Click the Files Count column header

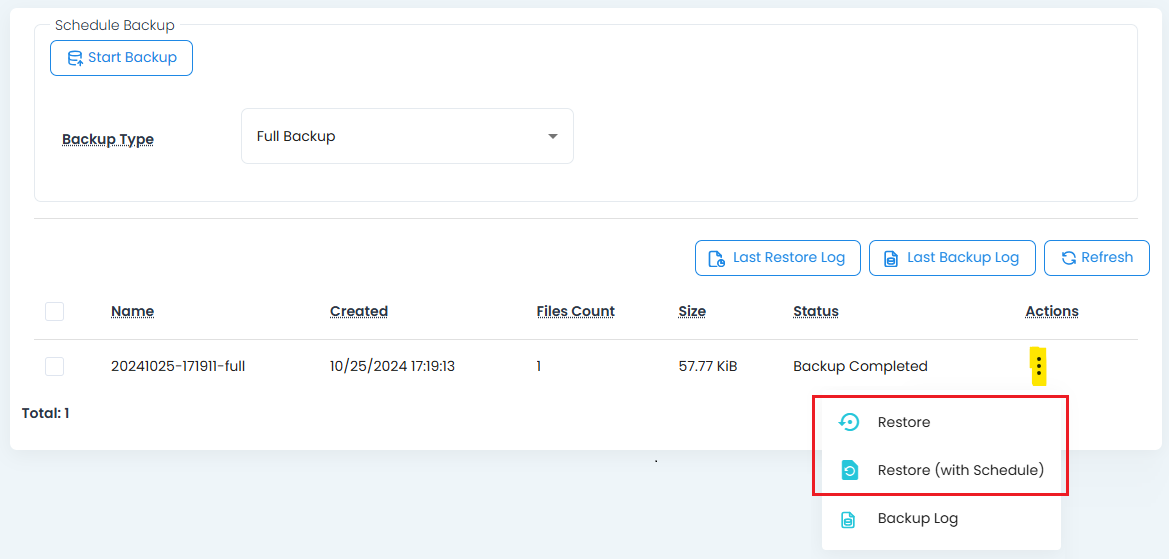tap(575, 311)
